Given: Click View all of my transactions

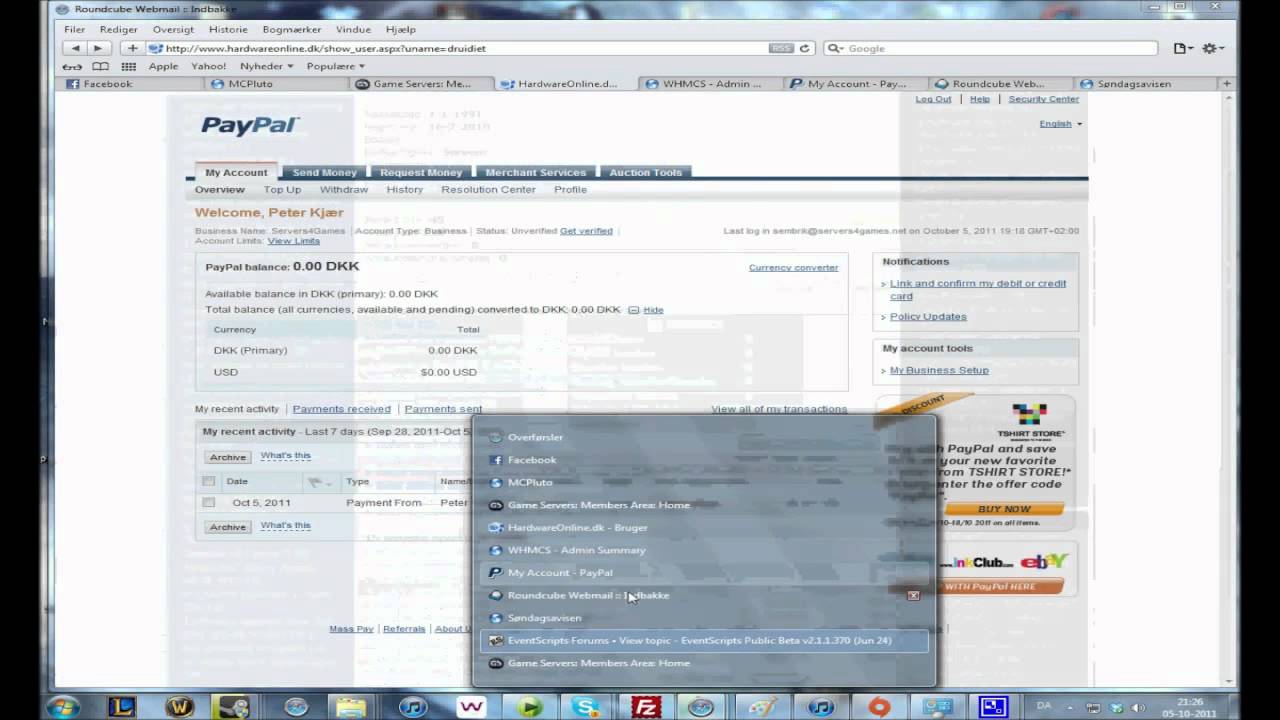Looking at the screenshot, I should pyautogui.click(x=779, y=409).
